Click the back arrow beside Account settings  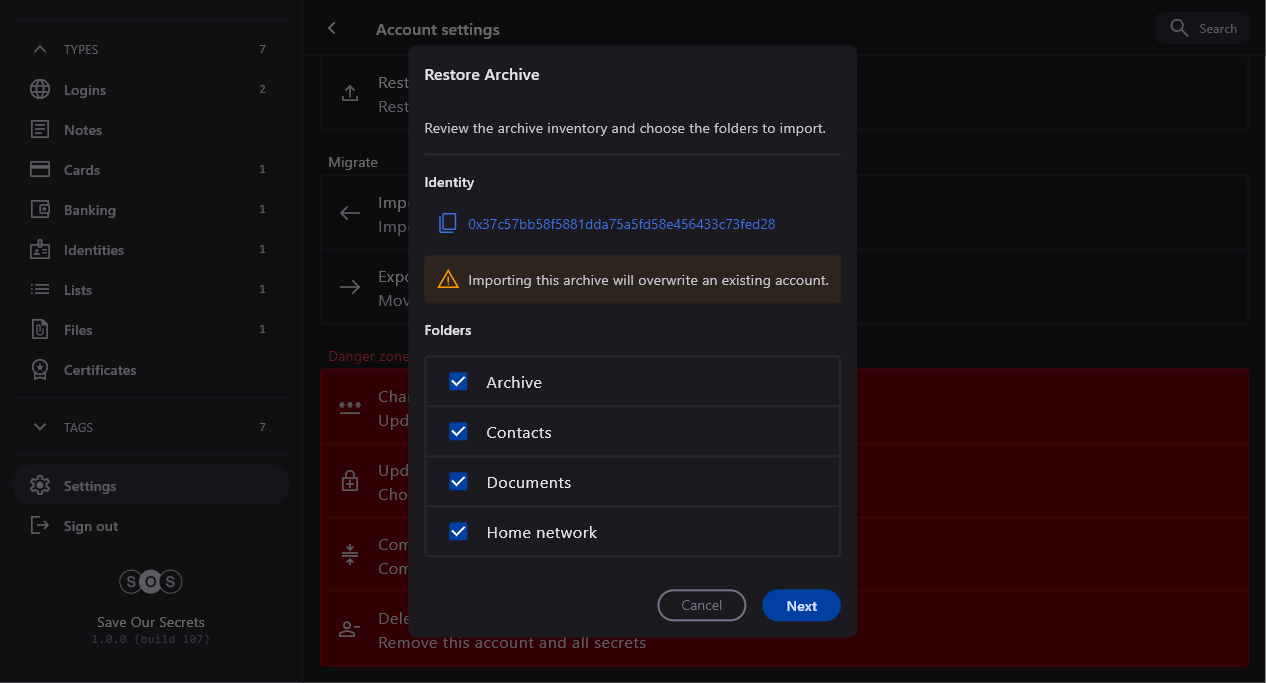coord(332,29)
